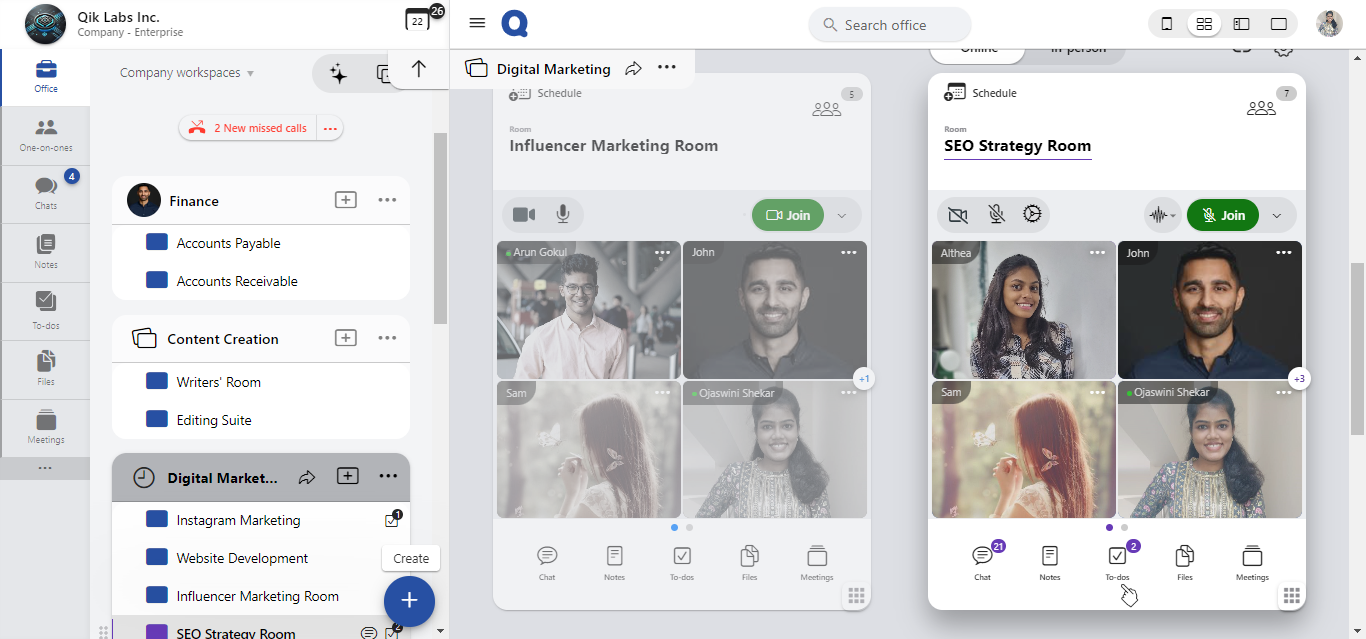This screenshot has height=639, width=1366.
Task: Expand Join options arrow in SEO Strategy Room
Action: [x=1276, y=215]
